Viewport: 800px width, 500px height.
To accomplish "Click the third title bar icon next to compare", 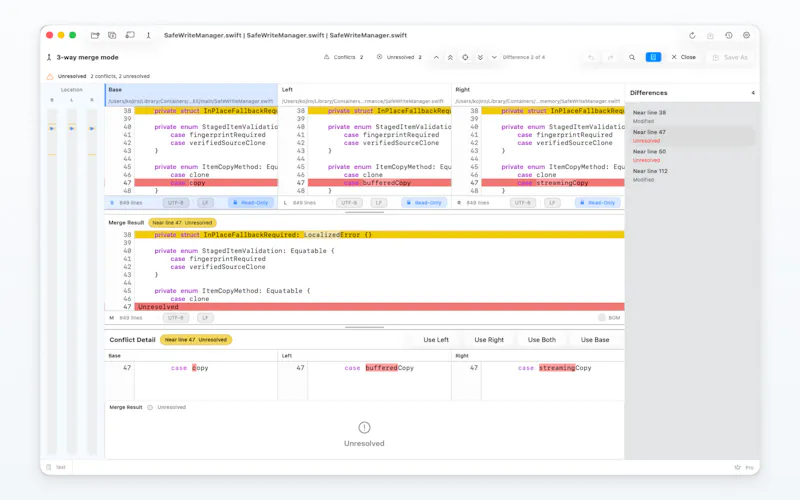I will 130,35.
